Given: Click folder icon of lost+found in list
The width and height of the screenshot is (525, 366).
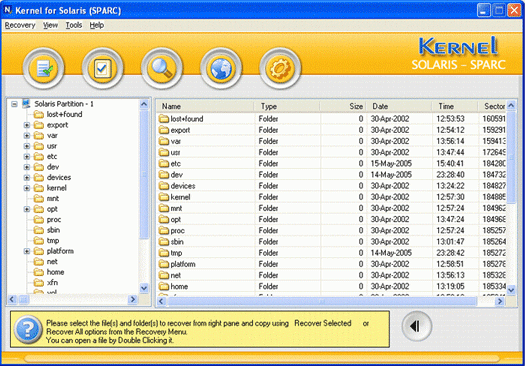Looking at the screenshot, I should click(x=164, y=119).
